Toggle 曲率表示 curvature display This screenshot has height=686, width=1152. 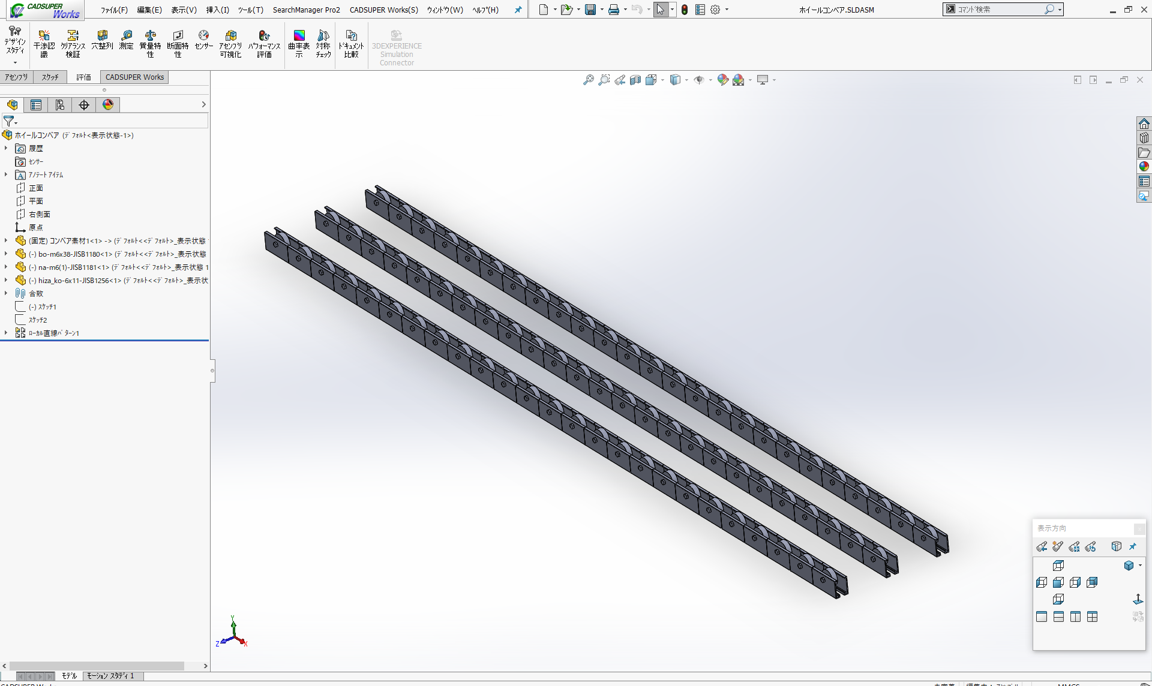tap(298, 44)
